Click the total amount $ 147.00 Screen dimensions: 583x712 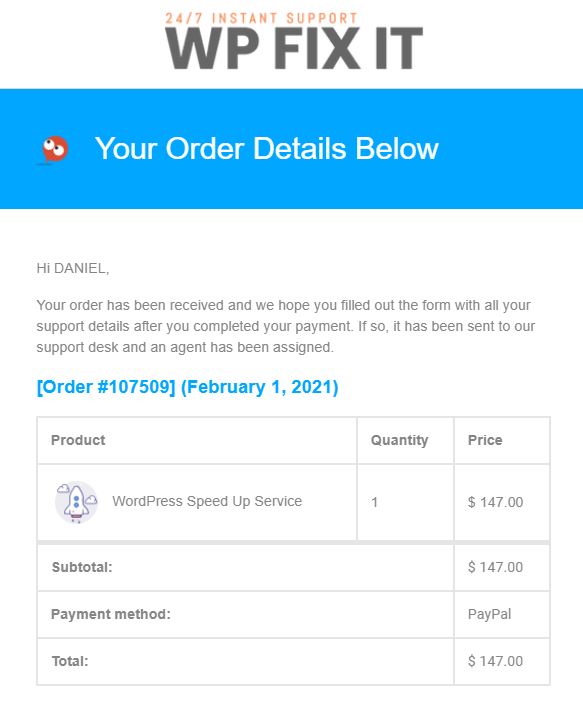495,661
